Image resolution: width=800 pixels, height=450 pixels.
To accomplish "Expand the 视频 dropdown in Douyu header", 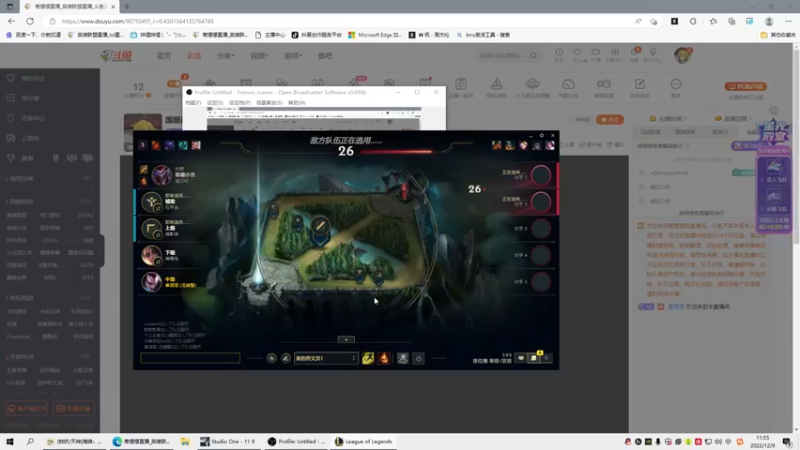I will coord(259,56).
